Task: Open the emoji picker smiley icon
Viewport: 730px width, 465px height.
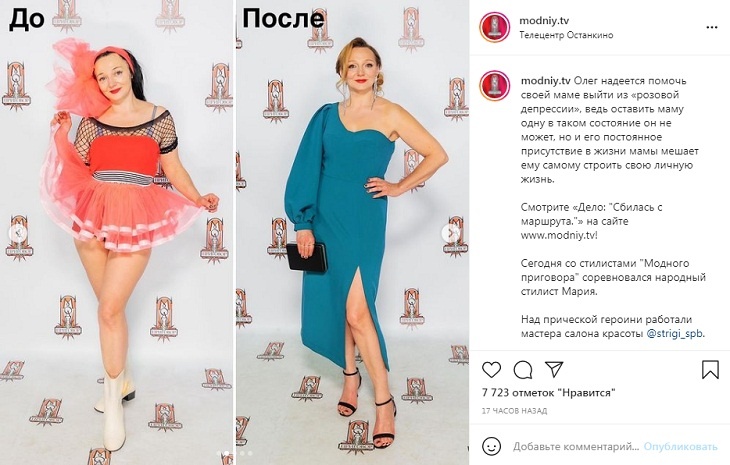Action: 491,446
